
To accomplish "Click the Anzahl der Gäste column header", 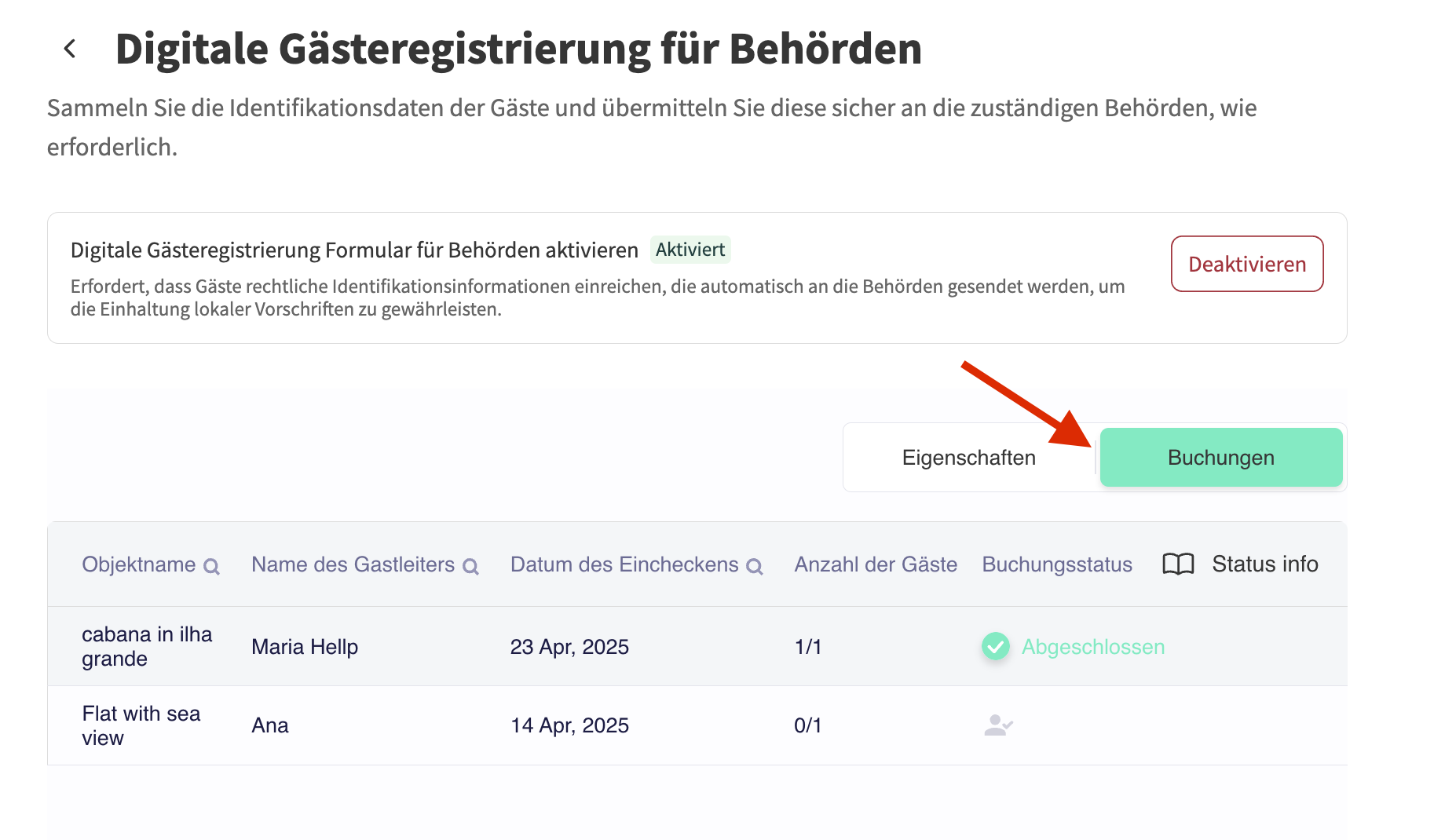I will tap(876, 564).
